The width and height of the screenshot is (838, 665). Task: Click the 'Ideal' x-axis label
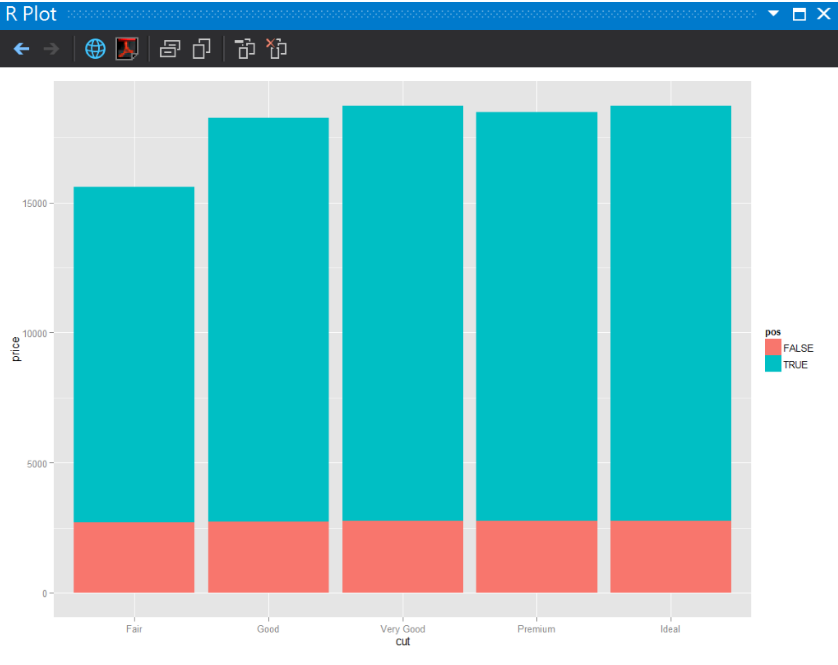tap(670, 629)
